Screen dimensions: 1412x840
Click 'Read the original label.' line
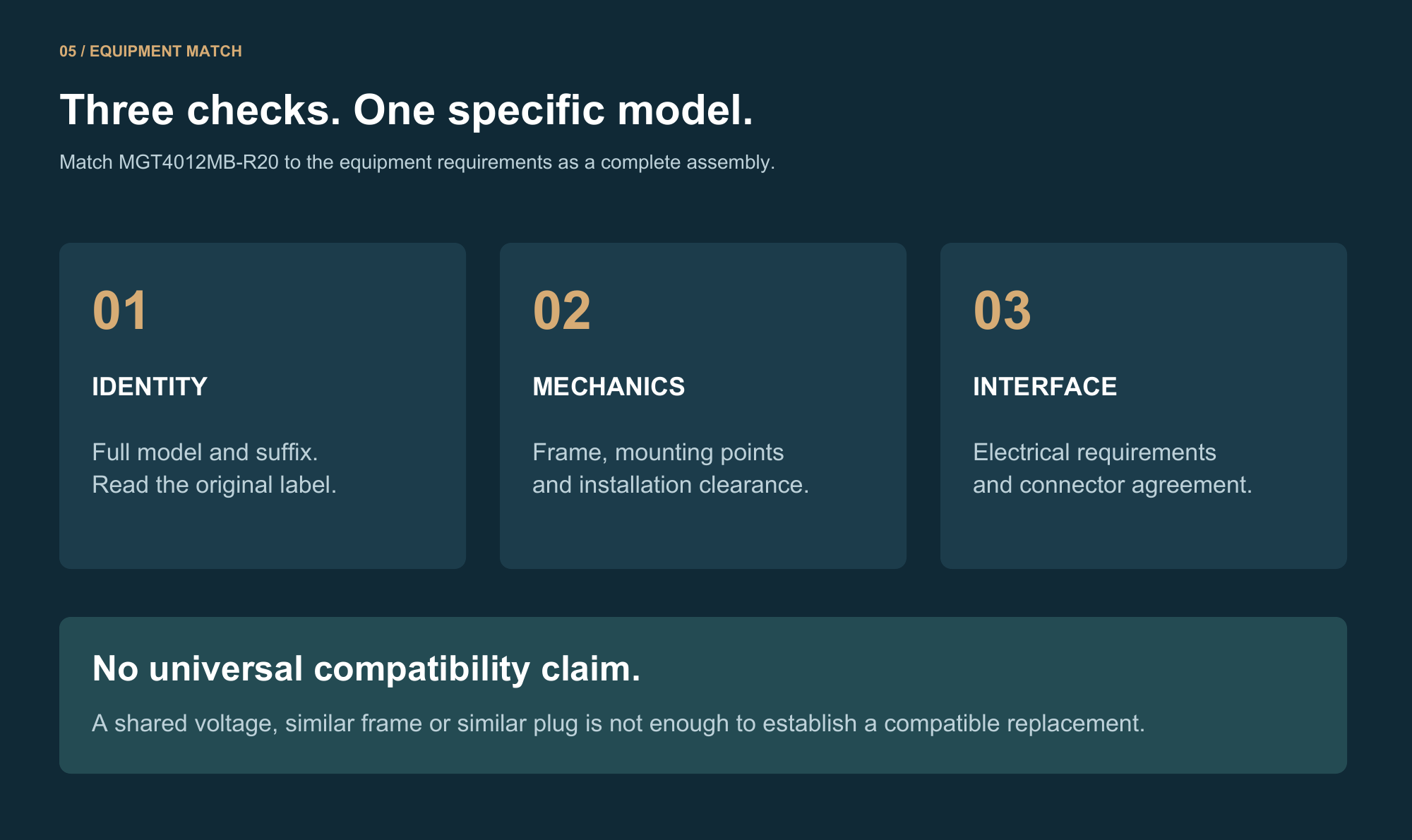(x=215, y=484)
